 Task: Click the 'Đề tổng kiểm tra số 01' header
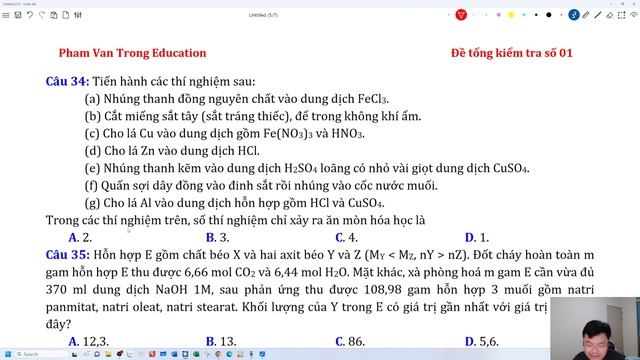click(x=511, y=53)
